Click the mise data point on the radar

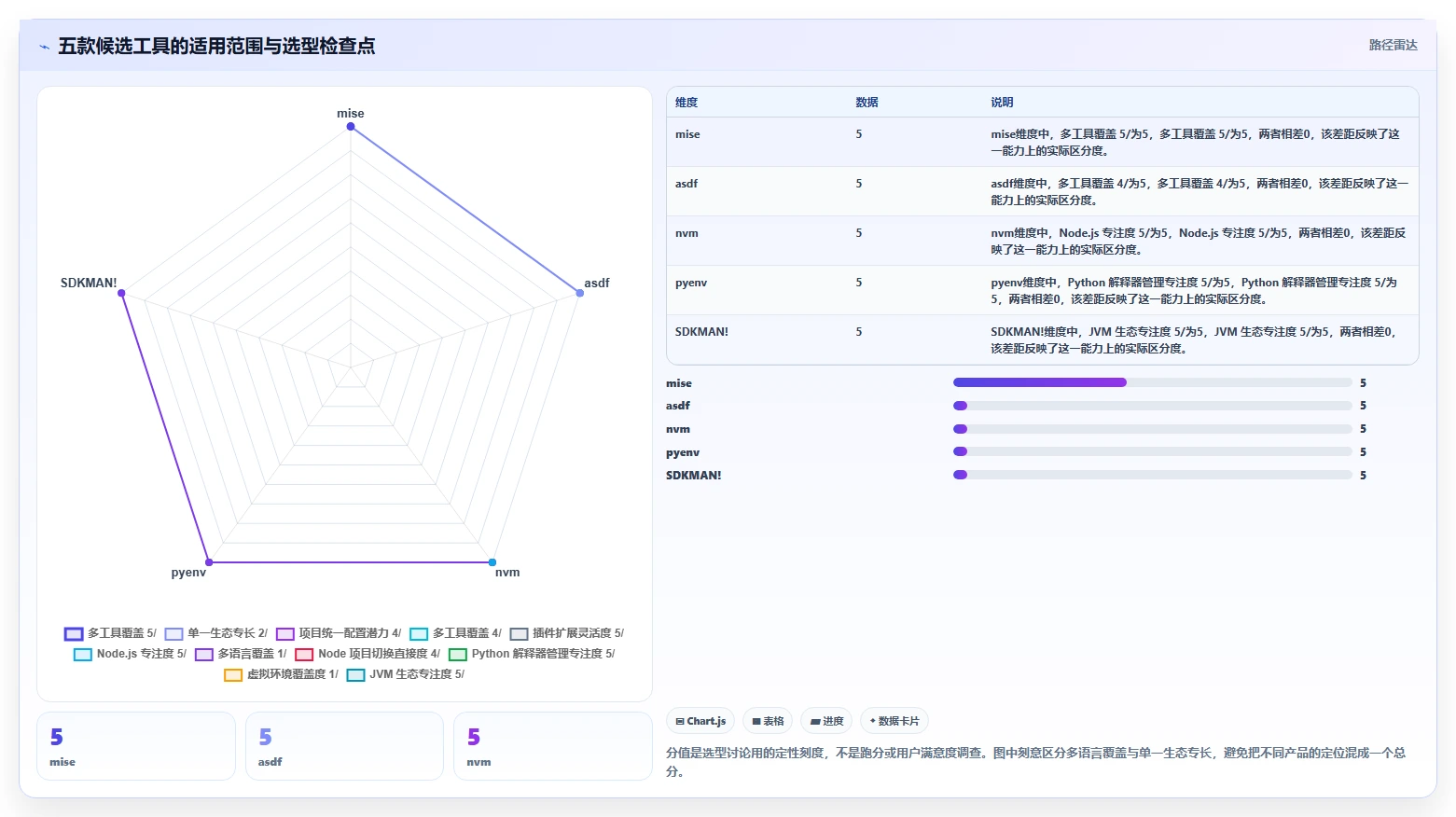click(x=351, y=127)
